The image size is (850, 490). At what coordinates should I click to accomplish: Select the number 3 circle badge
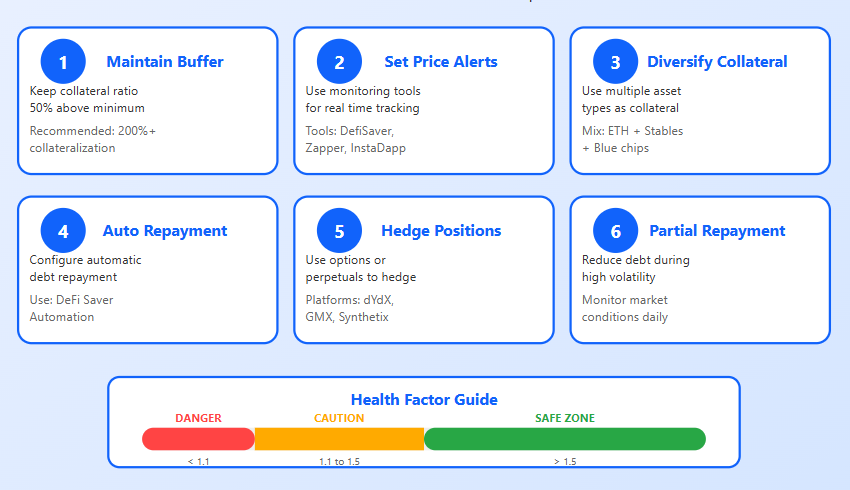tap(615, 62)
